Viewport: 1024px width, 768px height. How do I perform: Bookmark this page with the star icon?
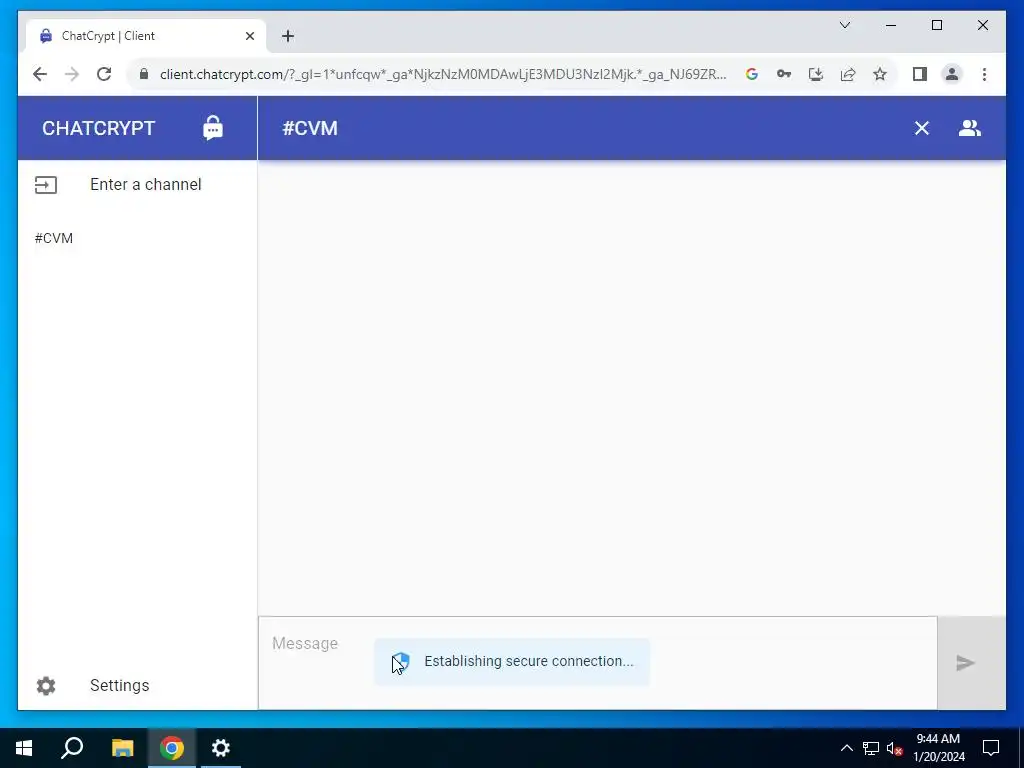pyautogui.click(x=880, y=74)
